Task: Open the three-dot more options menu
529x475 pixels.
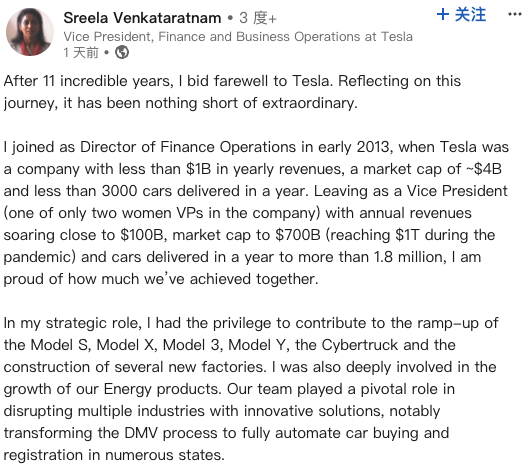Action: tap(514, 14)
